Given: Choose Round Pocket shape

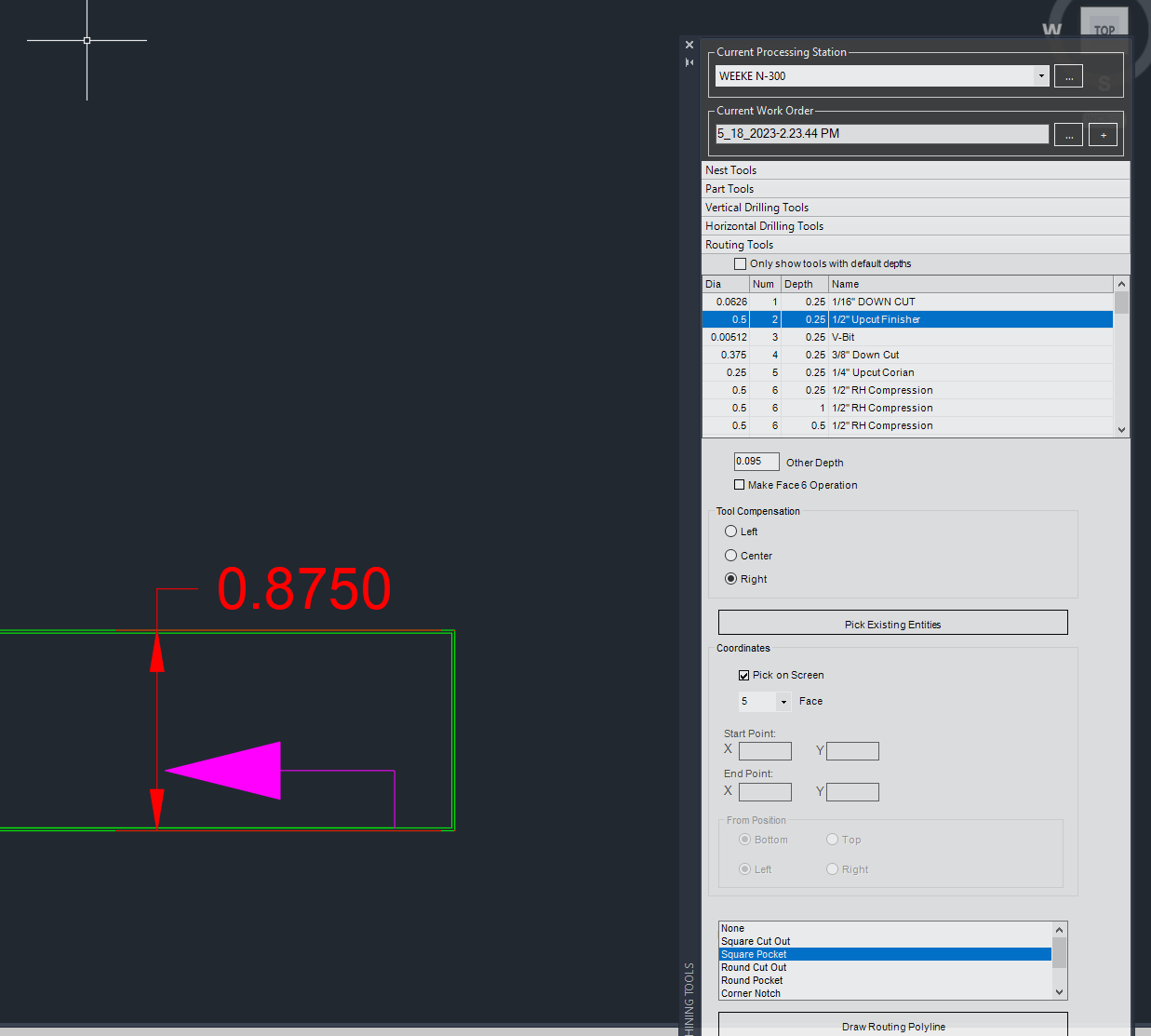Looking at the screenshot, I should click(x=885, y=980).
